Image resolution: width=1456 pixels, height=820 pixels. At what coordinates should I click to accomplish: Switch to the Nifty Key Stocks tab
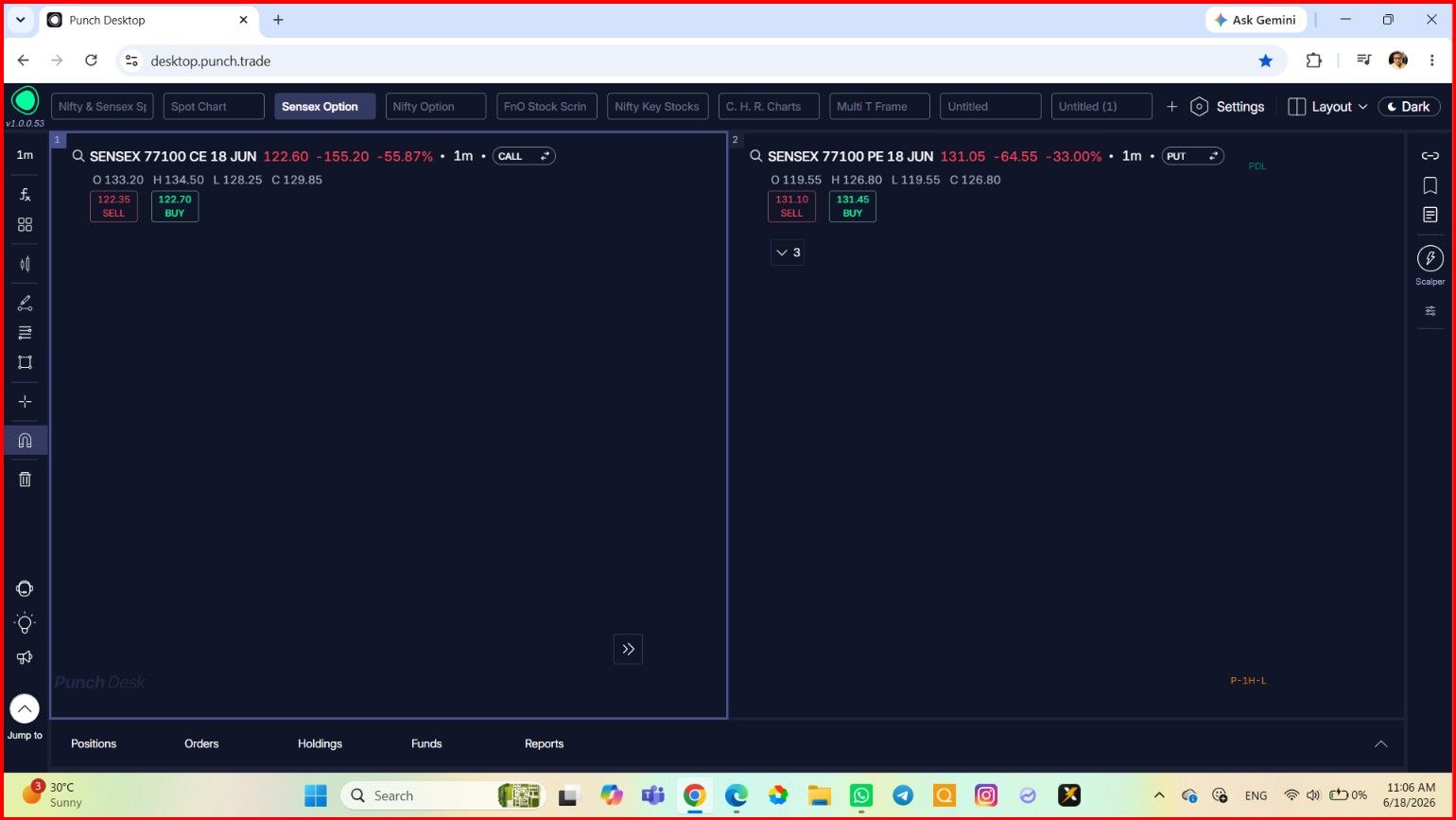(658, 107)
